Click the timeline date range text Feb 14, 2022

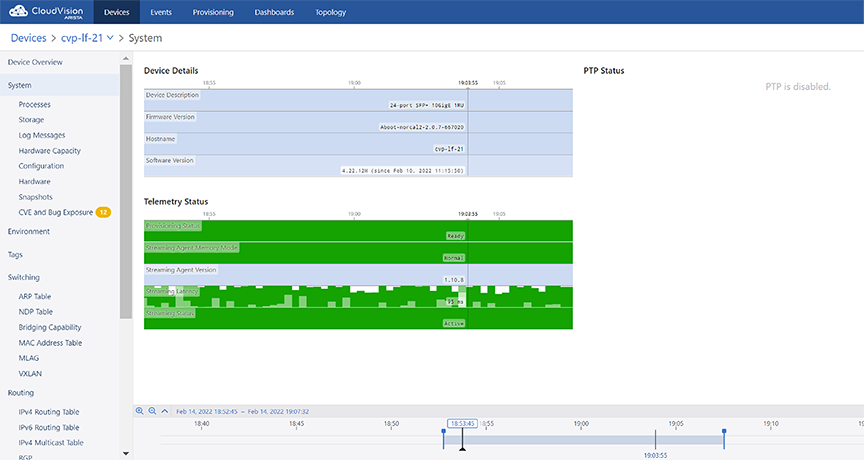[242, 412]
